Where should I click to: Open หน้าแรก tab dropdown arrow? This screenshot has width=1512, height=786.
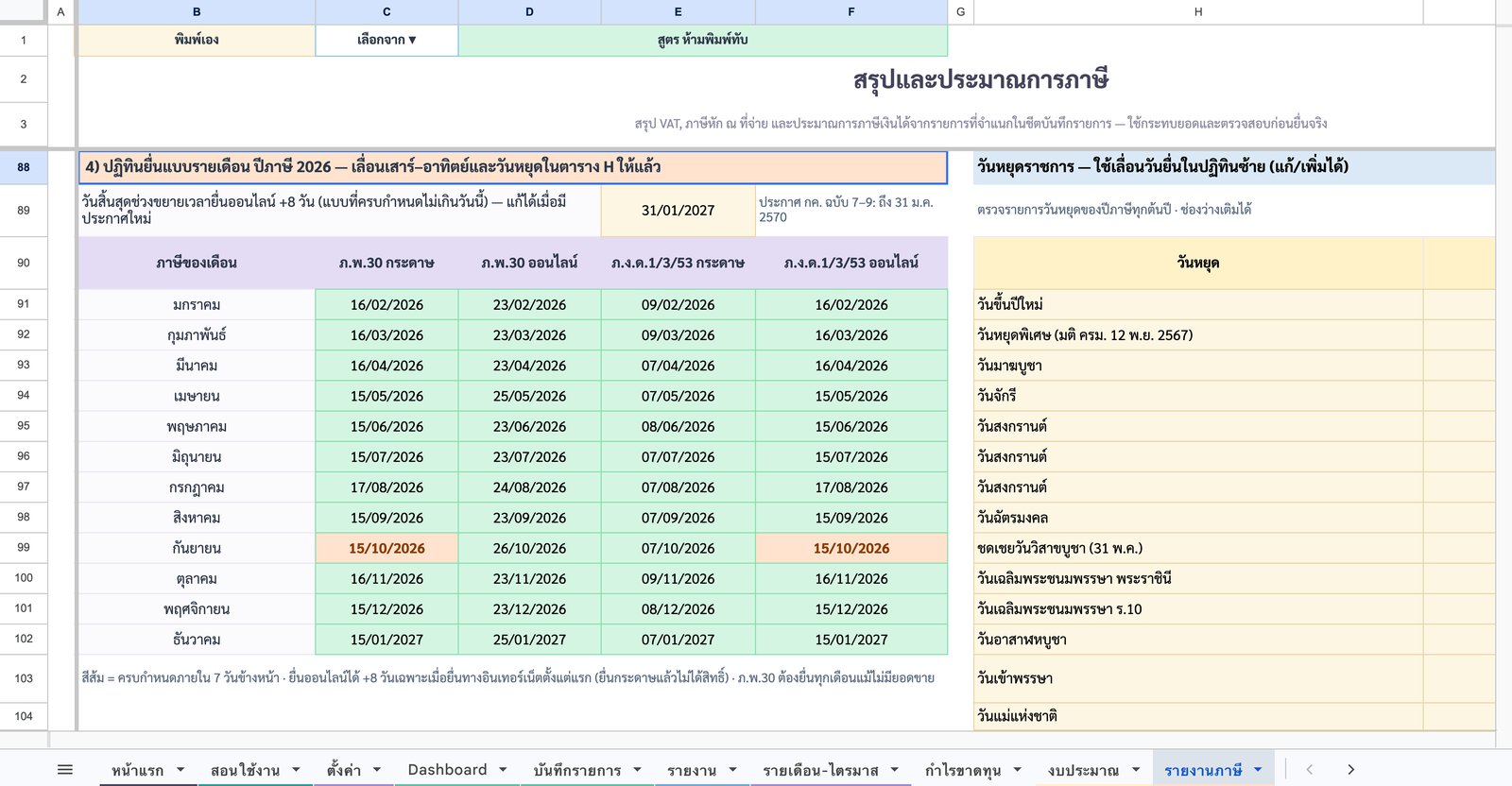(x=180, y=770)
